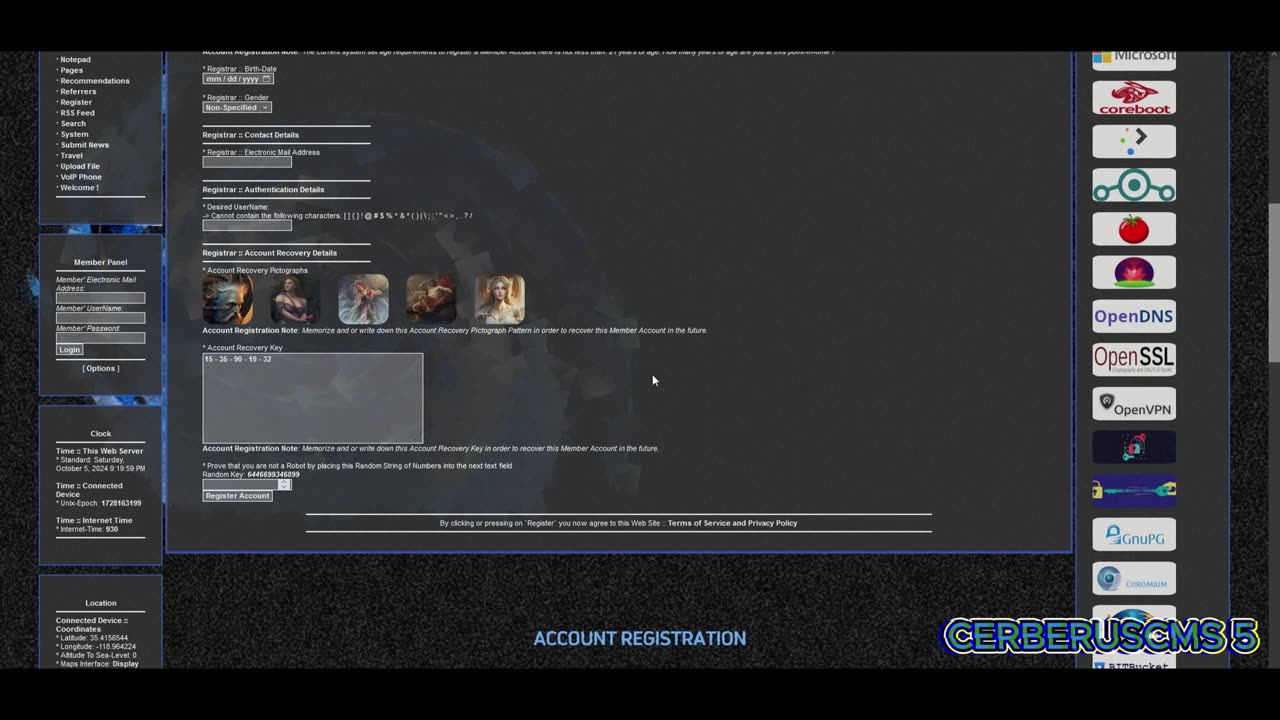1280x720 pixels.
Task: Click the dark padlock logo below OpenVPN
Action: pyautogui.click(x=1134, y=447)
